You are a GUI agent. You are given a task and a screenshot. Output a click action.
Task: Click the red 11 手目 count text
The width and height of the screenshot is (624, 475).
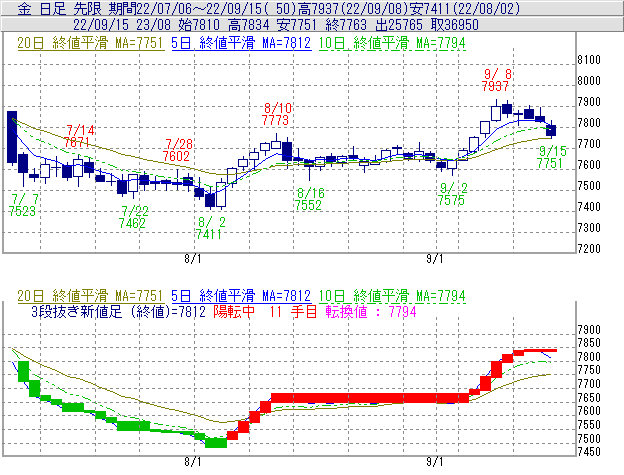293,311
